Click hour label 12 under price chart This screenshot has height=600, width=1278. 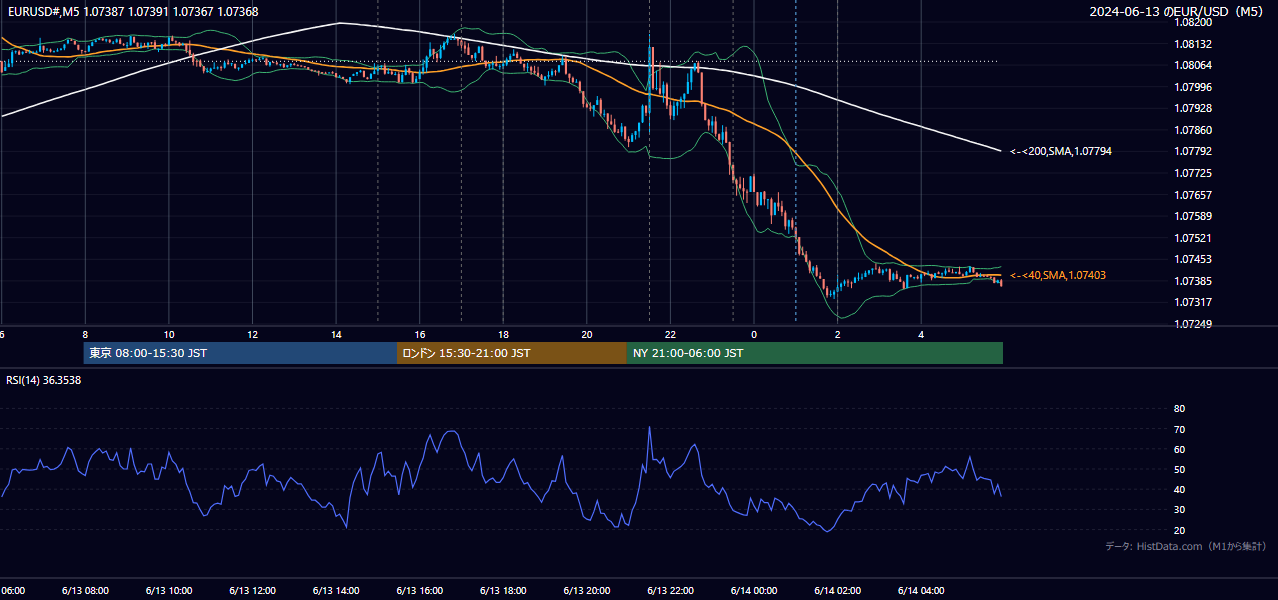coord(252,335)
